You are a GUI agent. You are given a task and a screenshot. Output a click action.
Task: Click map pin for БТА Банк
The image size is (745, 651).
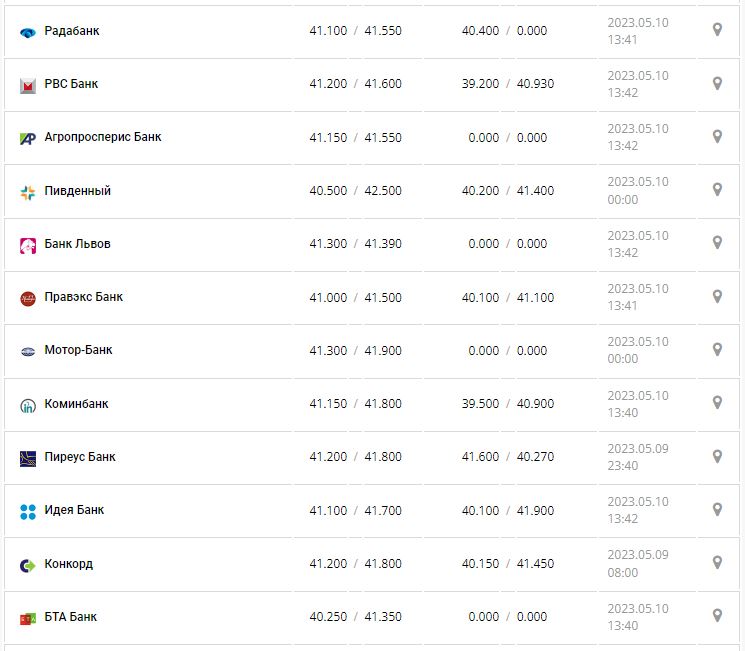click(x=717, y=616)
